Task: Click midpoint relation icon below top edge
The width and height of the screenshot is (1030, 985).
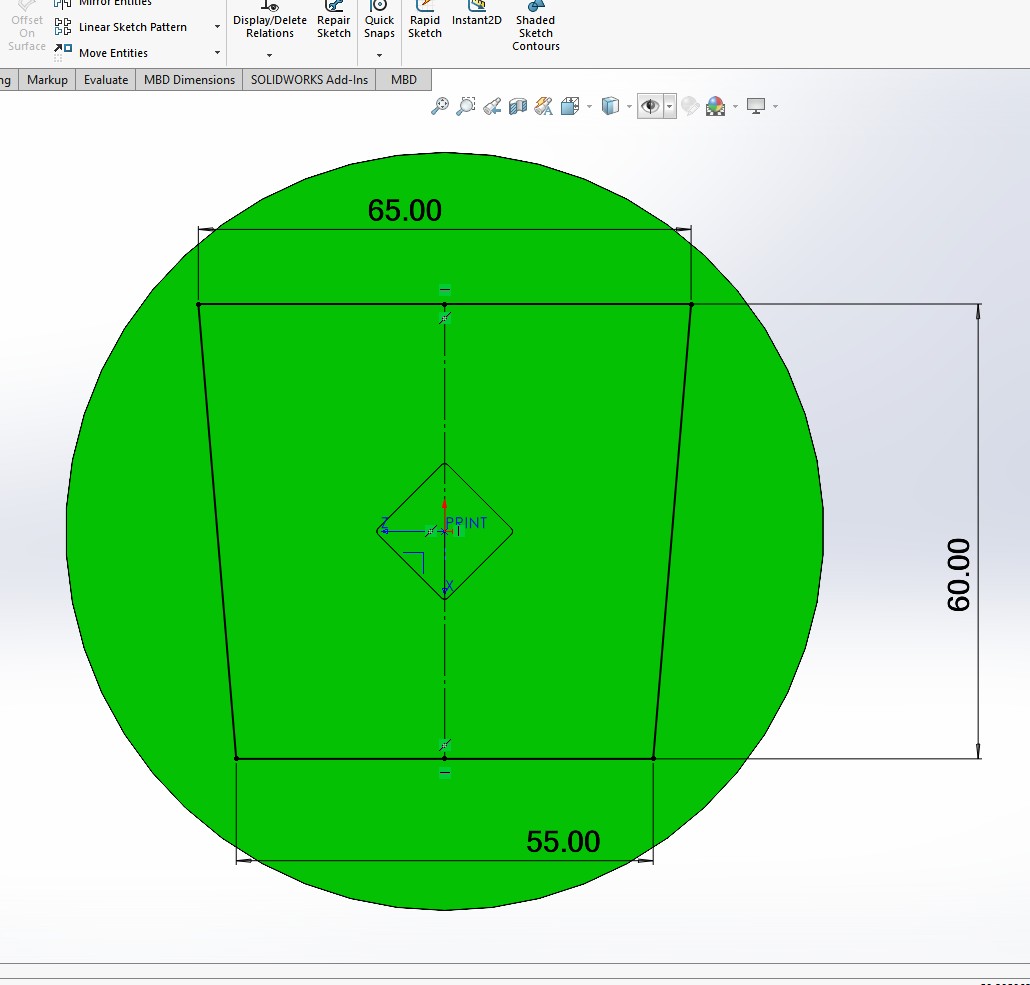Action: [445, 319]
